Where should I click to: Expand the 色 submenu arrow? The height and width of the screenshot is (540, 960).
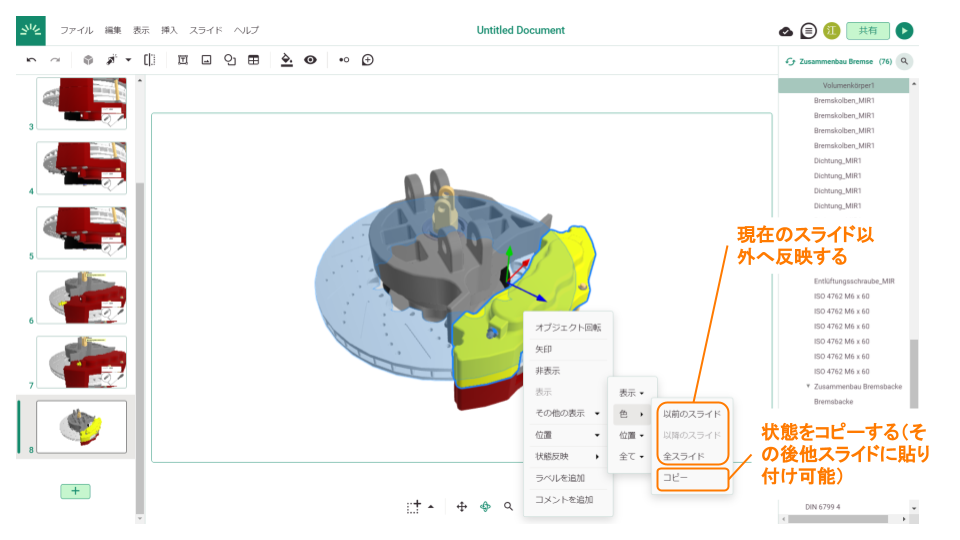click(641, 414)
